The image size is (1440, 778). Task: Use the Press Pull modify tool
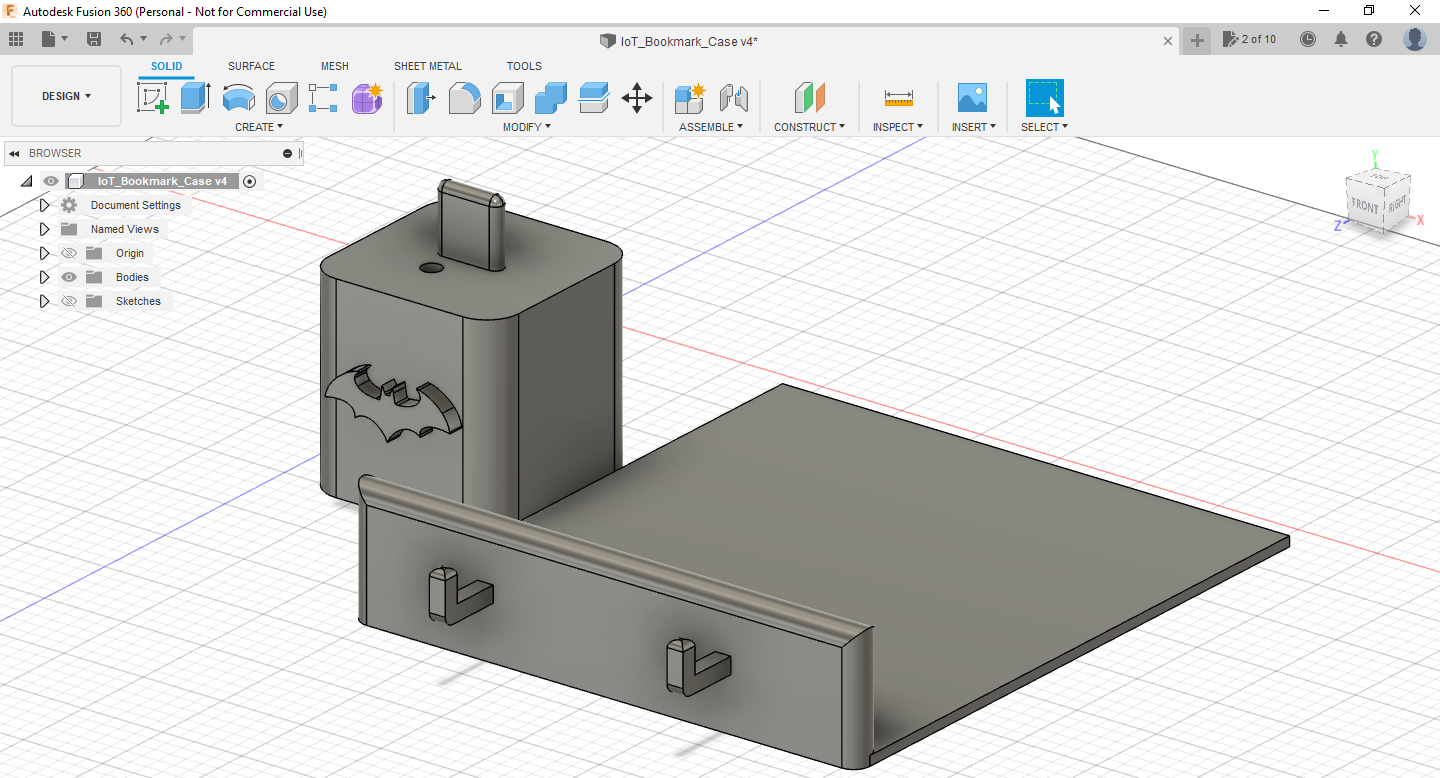tap(421, 98)
